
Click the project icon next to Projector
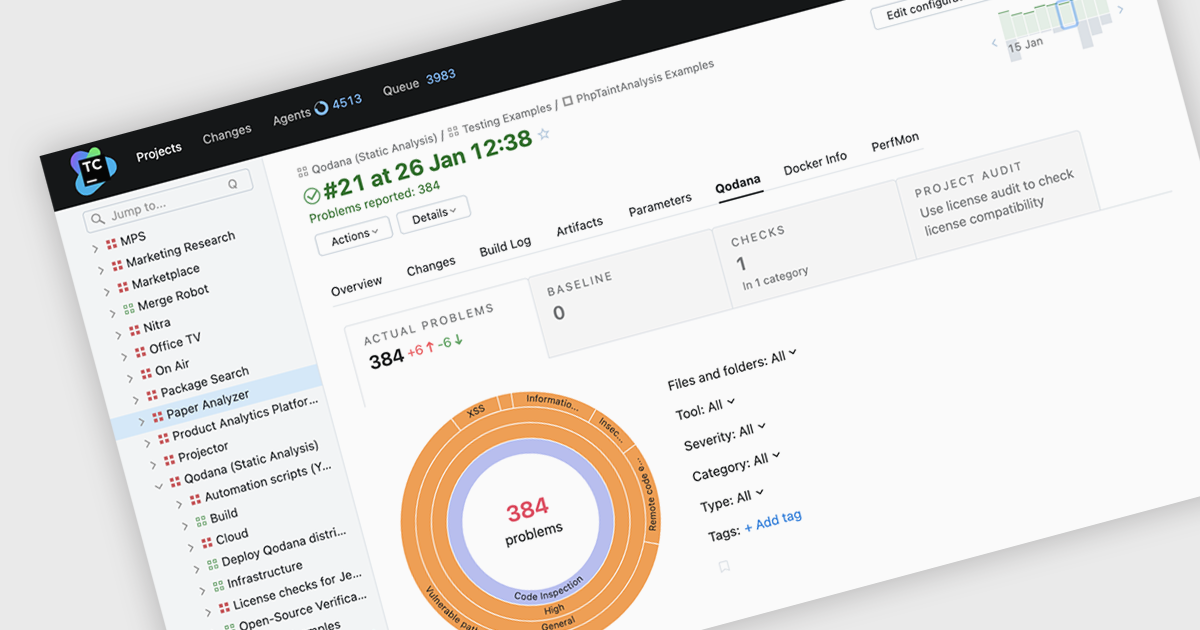[x=168, y=462]
